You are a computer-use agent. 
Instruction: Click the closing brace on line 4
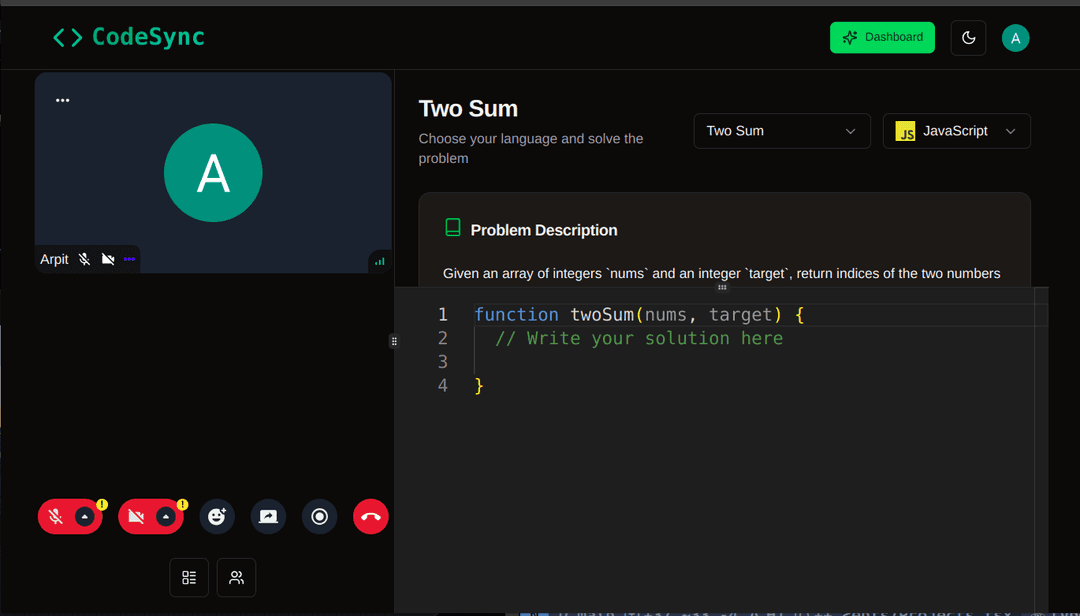[x=479, y=386]
